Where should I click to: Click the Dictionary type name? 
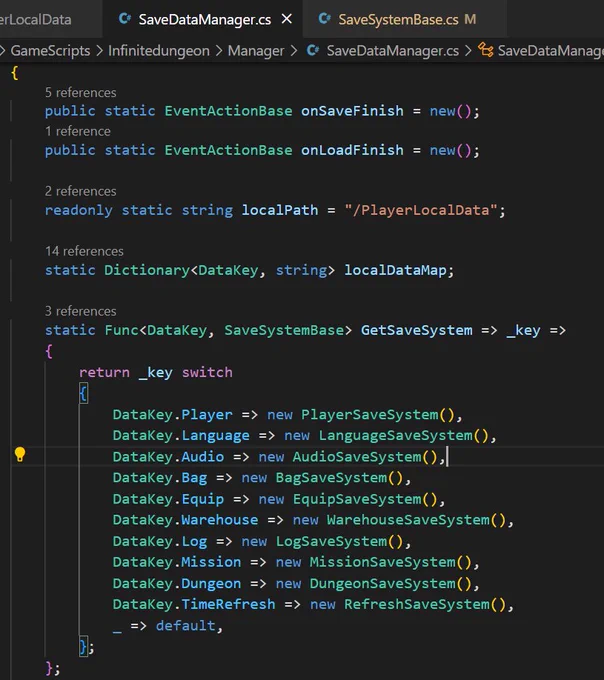147,270
